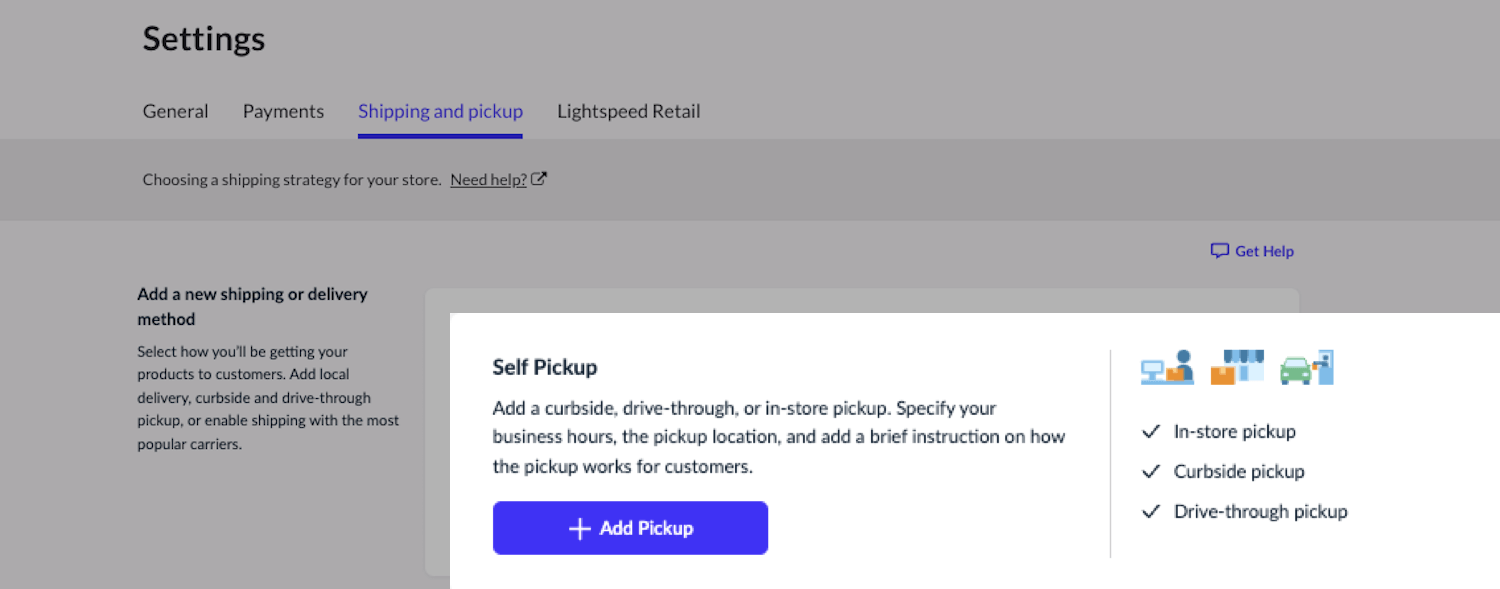Click checkmark beside Drive-through pickup

tap(1151, 512)
